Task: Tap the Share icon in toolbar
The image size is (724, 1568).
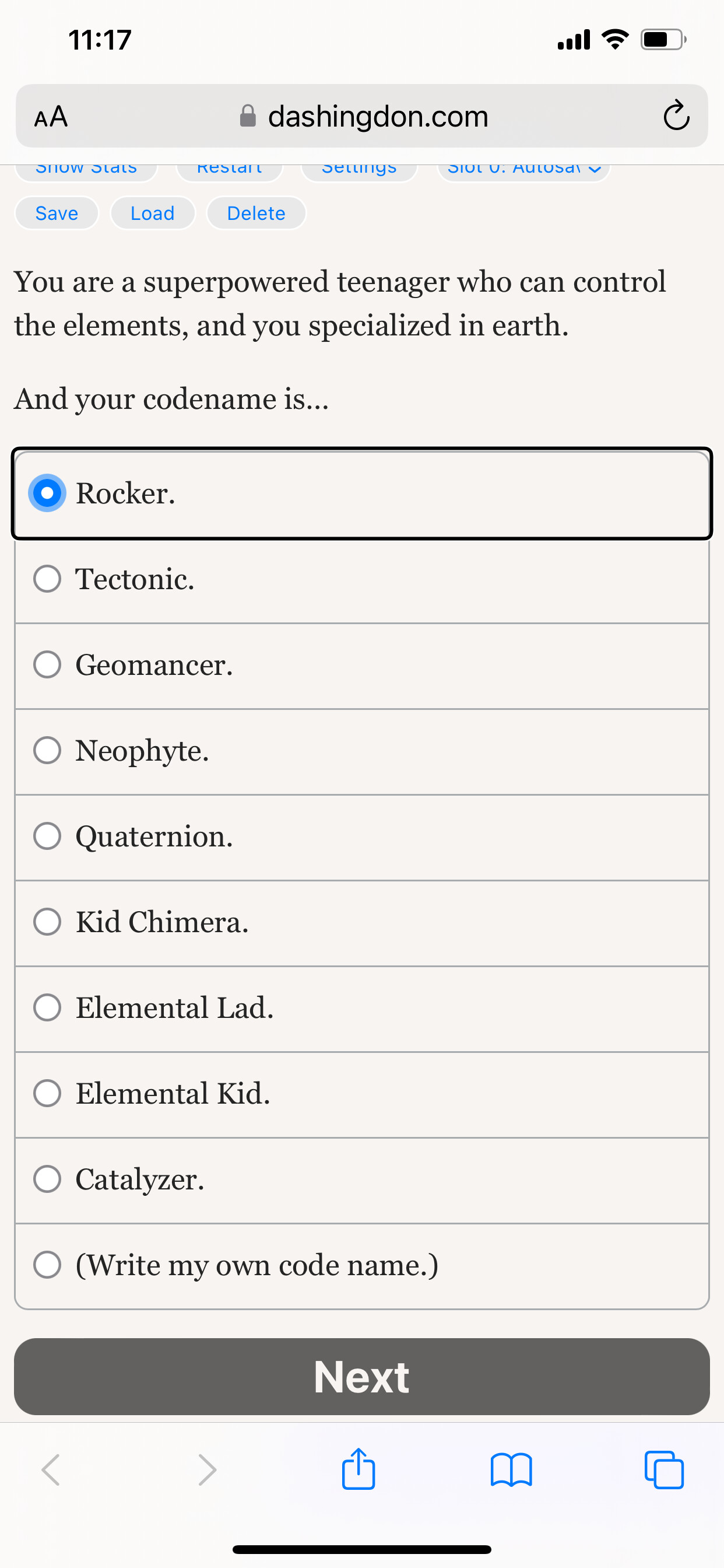Action: click(359, 1469)
